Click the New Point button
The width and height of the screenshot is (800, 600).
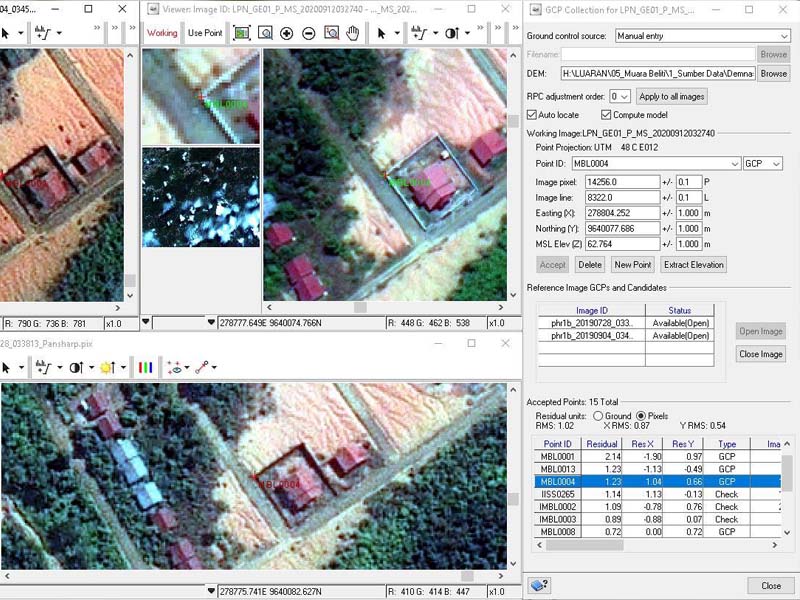pyautogui.click(x=632, y=265)
